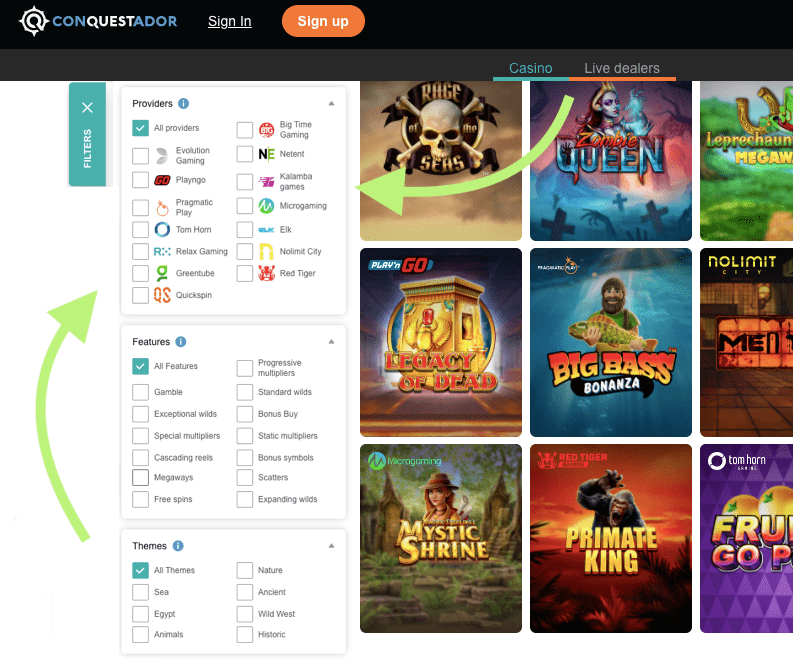
Task: Close the filters panel with the X icon
Action: pyautogui.click(x=87, y=108)
